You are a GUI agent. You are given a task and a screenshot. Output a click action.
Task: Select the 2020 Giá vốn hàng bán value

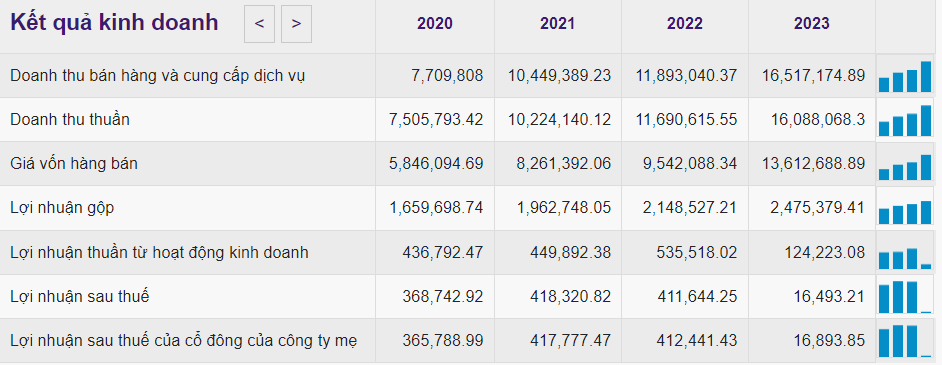click(x=436, y=164)
